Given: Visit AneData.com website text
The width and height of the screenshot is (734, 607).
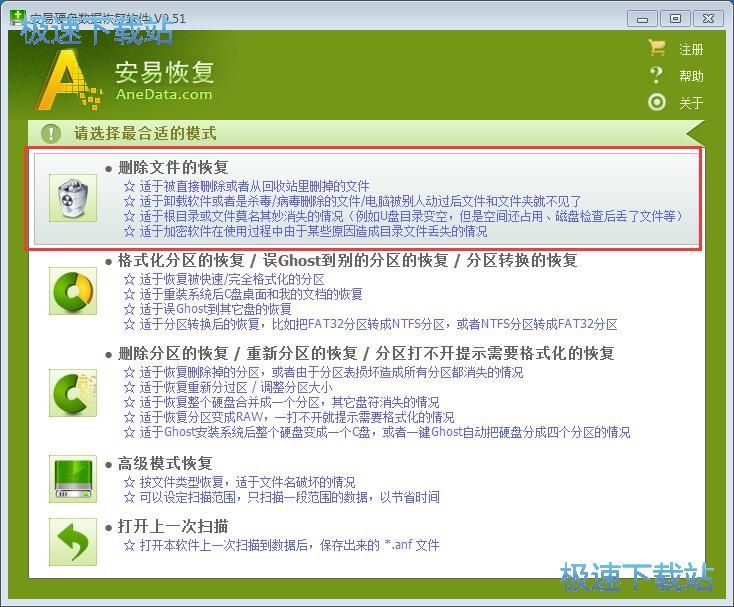Looking at the screenshot, I should (164, 94).
